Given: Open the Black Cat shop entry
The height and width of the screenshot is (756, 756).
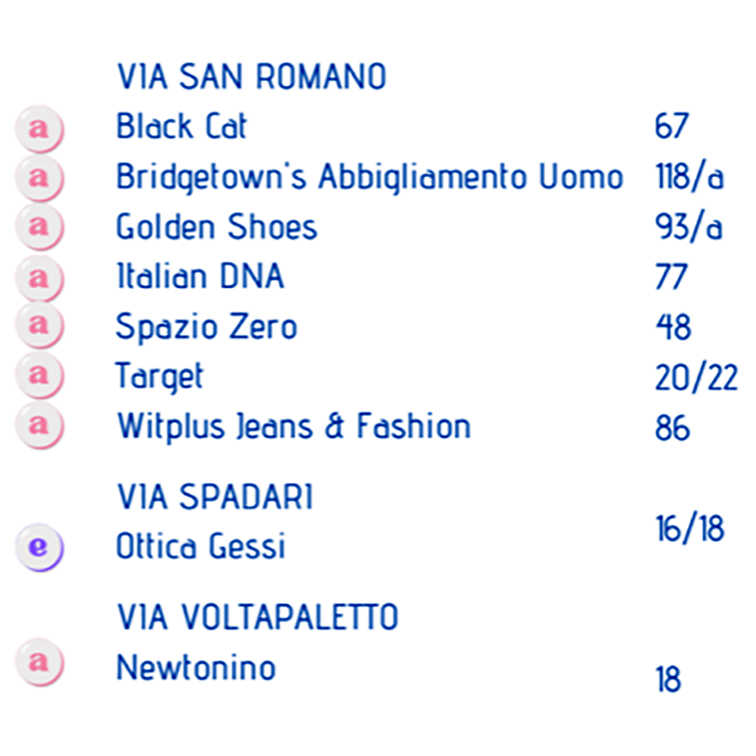Looking at the screenshot, I should (182, 126).
